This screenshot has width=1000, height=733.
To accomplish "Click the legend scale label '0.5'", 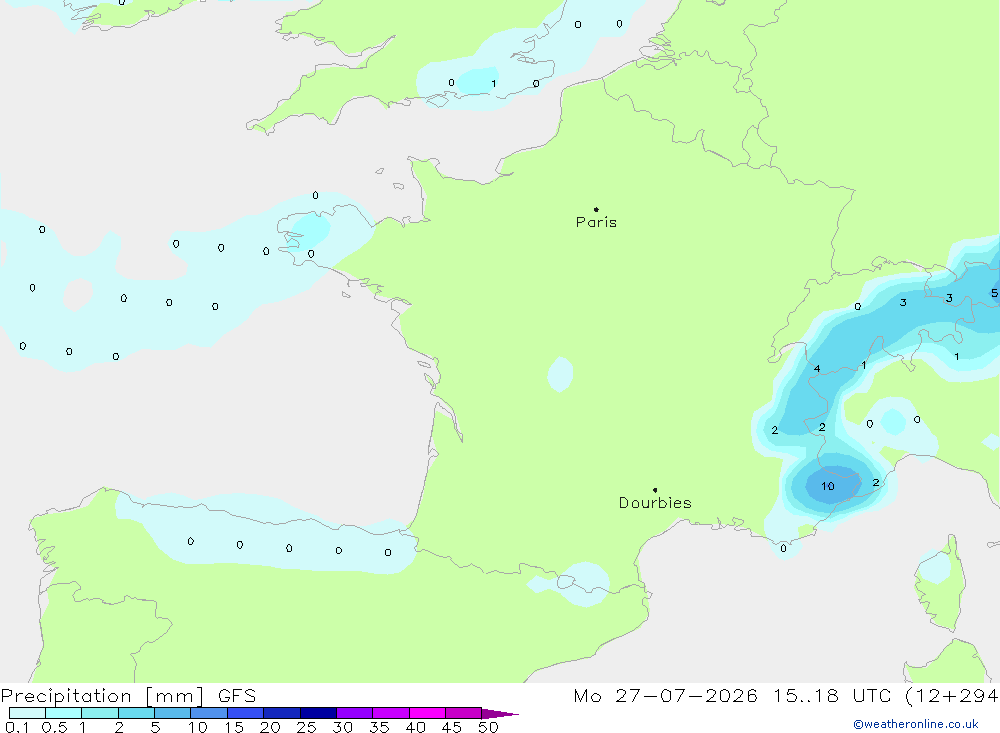I will (x=54, y=727).
